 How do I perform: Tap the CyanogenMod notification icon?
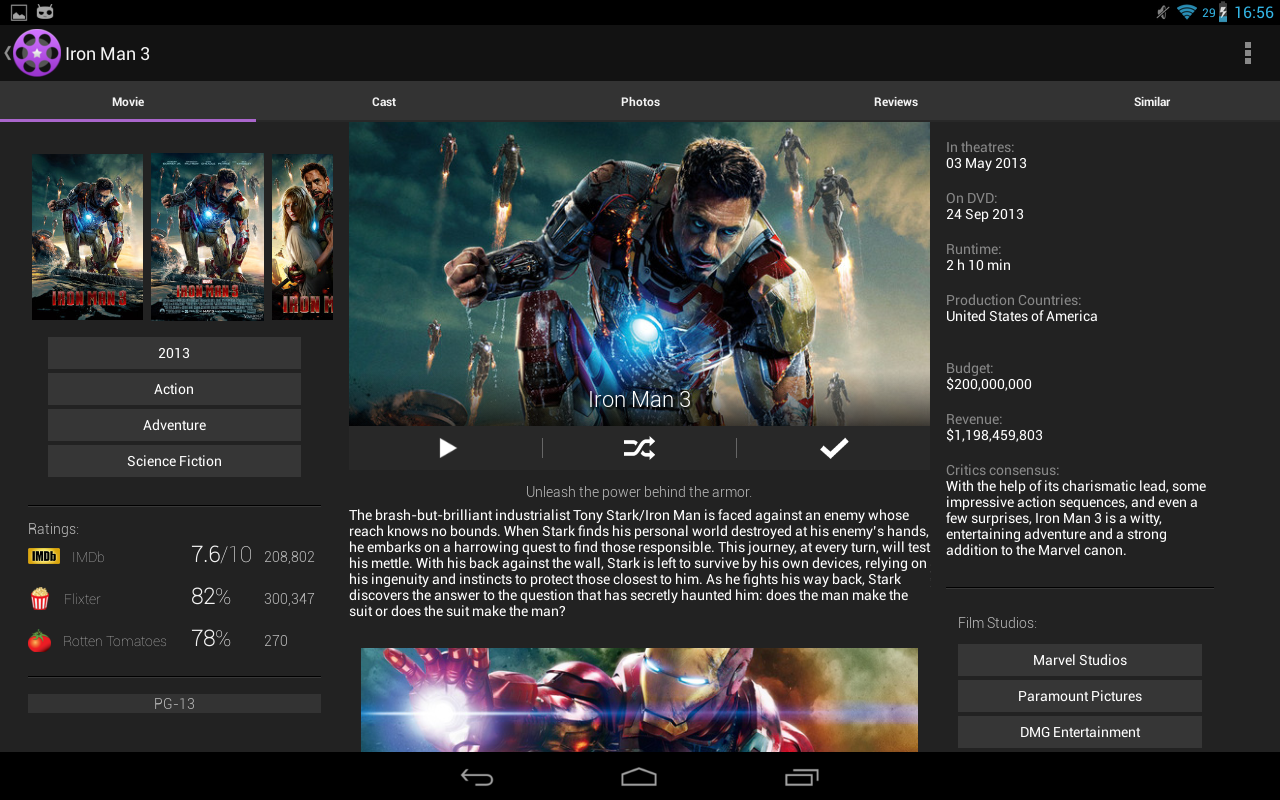45,12
